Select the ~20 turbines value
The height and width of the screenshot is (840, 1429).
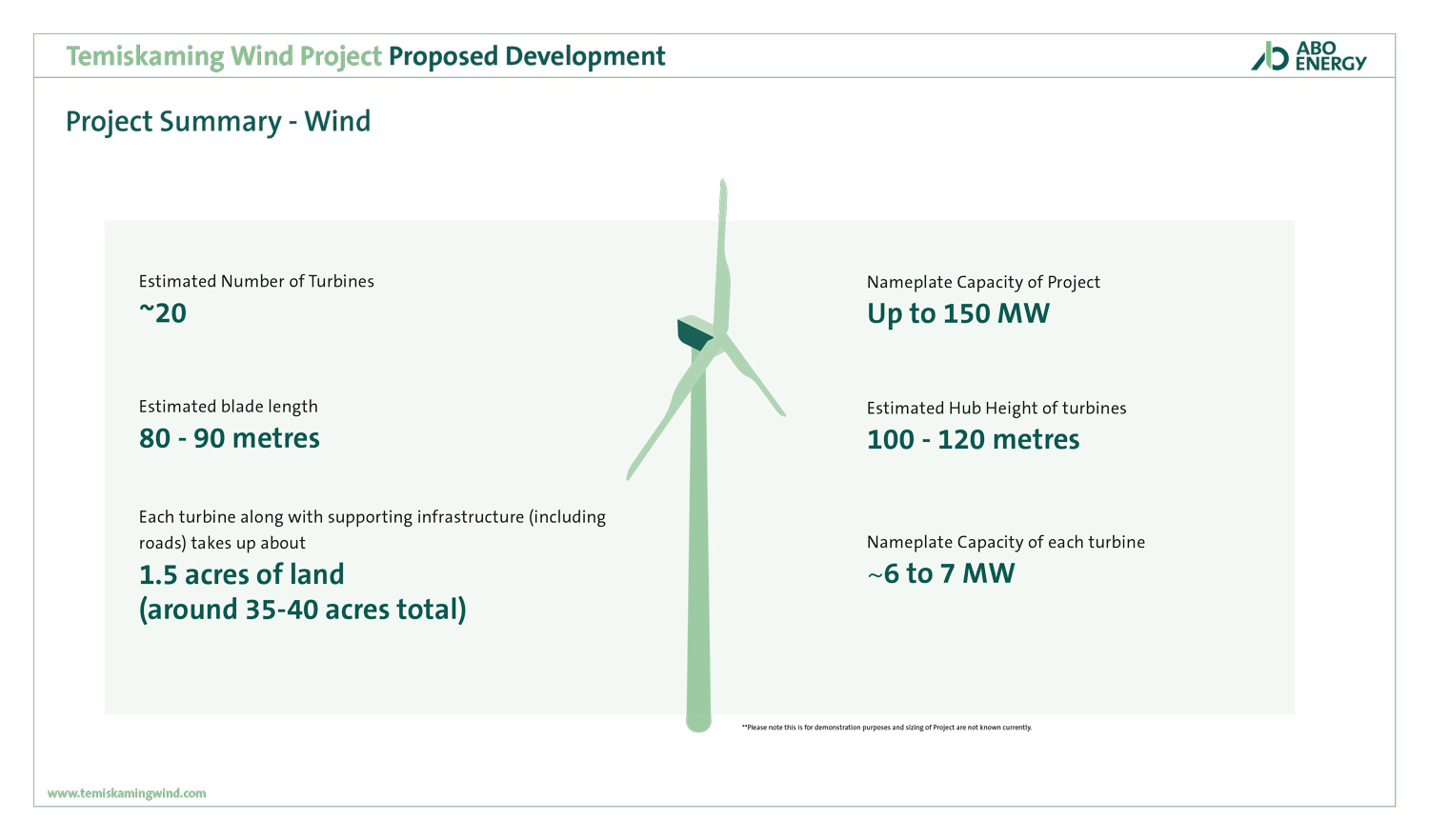point(163,313)
